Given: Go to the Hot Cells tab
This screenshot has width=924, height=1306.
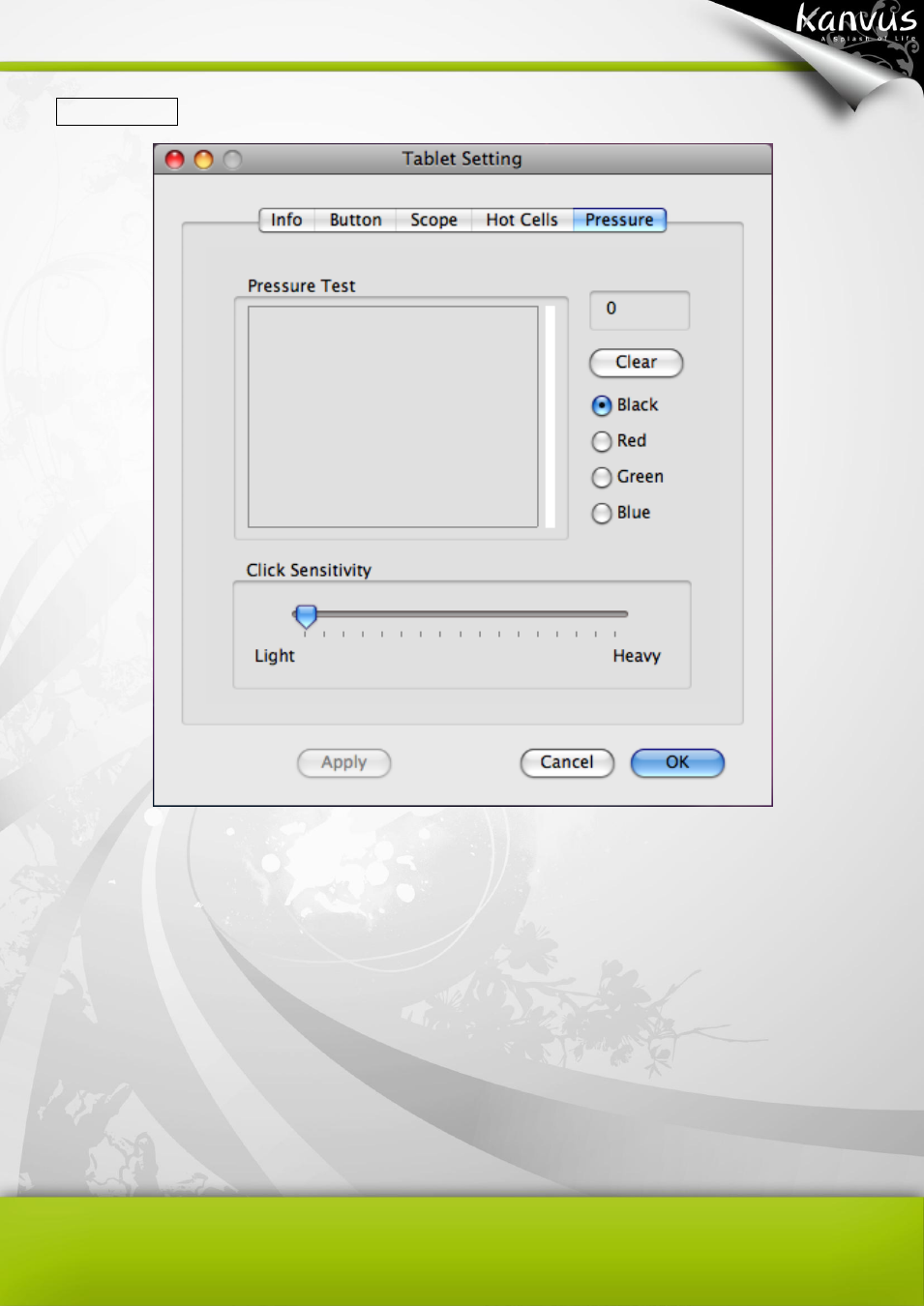Looking at the screenshot, I should [522, 220].
